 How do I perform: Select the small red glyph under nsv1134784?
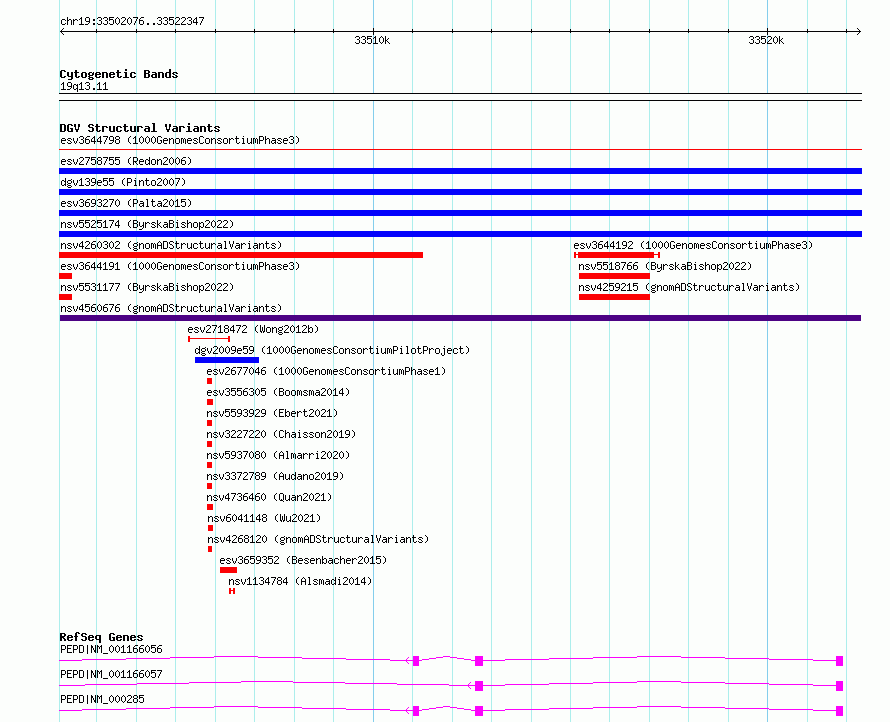coord(232,591)
